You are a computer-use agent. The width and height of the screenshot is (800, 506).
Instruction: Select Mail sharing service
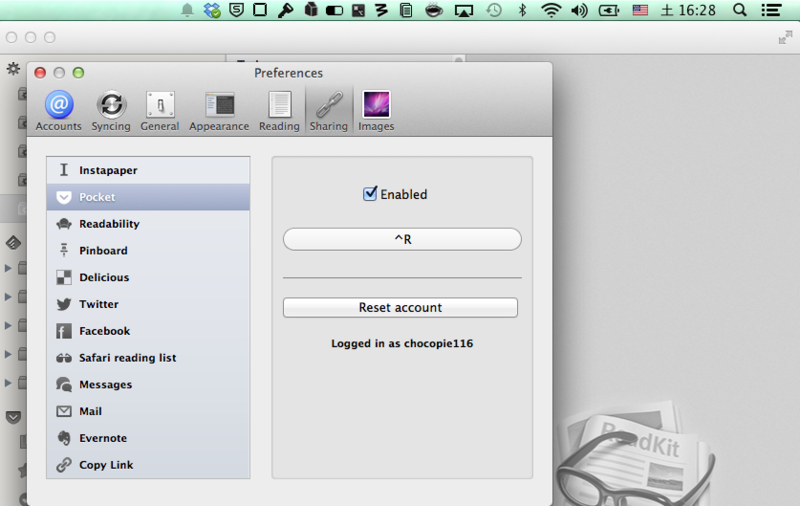pos(148,411)
